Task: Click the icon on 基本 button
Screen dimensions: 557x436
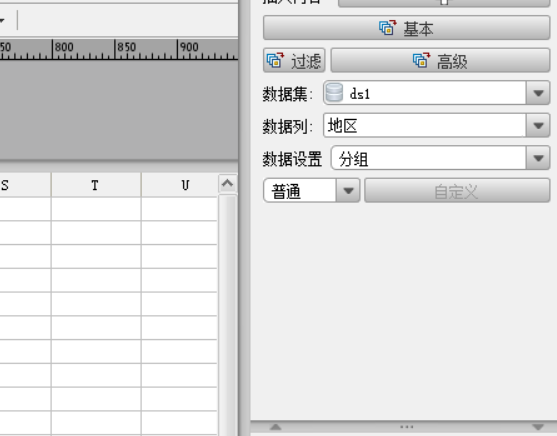Action: (x=388, y=28)
